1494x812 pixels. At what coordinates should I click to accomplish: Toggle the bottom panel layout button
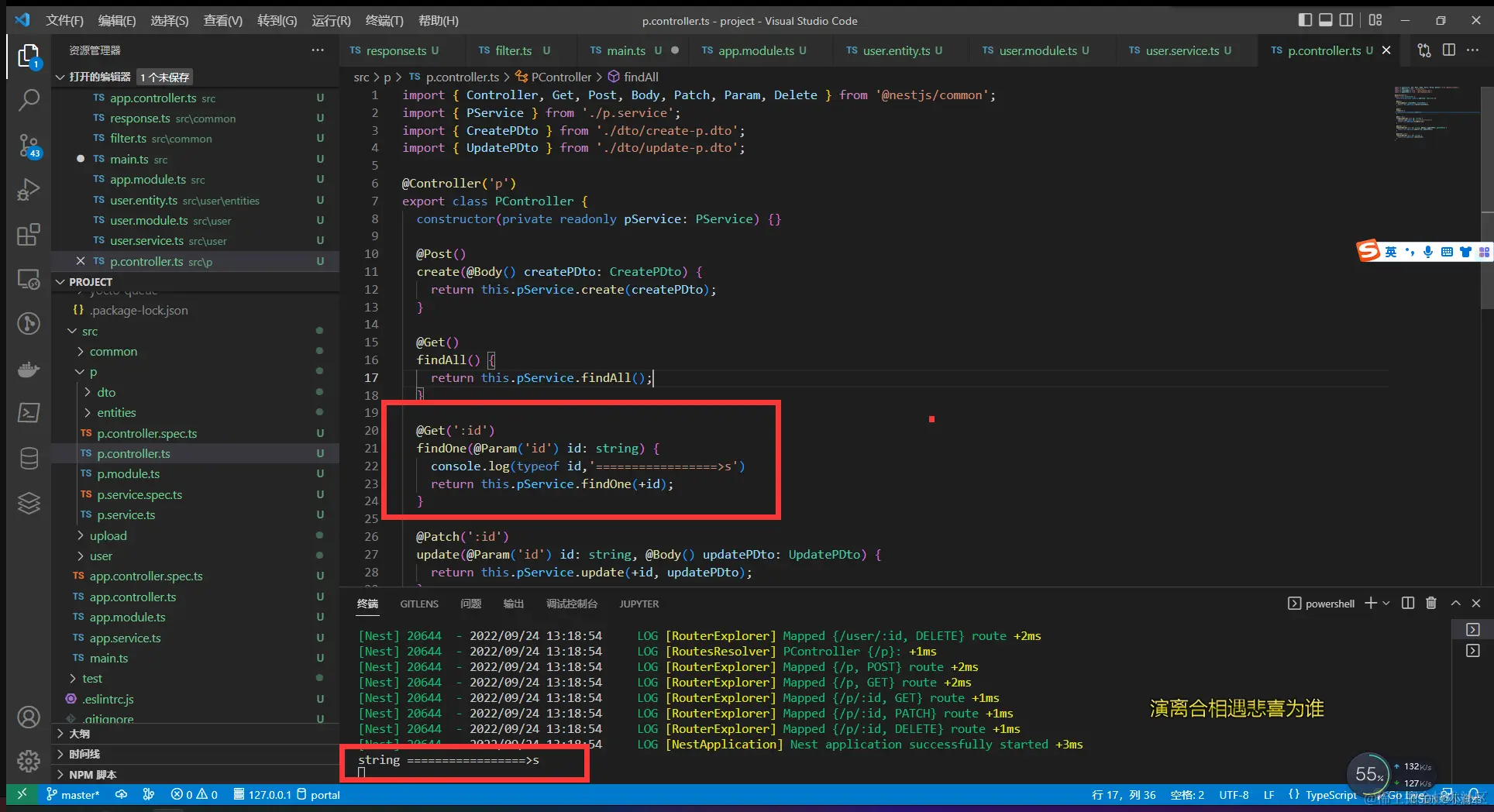[1326, 20]
